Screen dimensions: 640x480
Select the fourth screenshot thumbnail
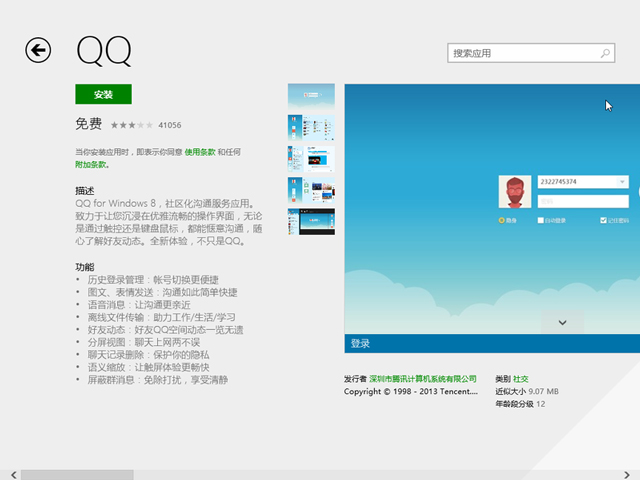[x=311, y=190]
